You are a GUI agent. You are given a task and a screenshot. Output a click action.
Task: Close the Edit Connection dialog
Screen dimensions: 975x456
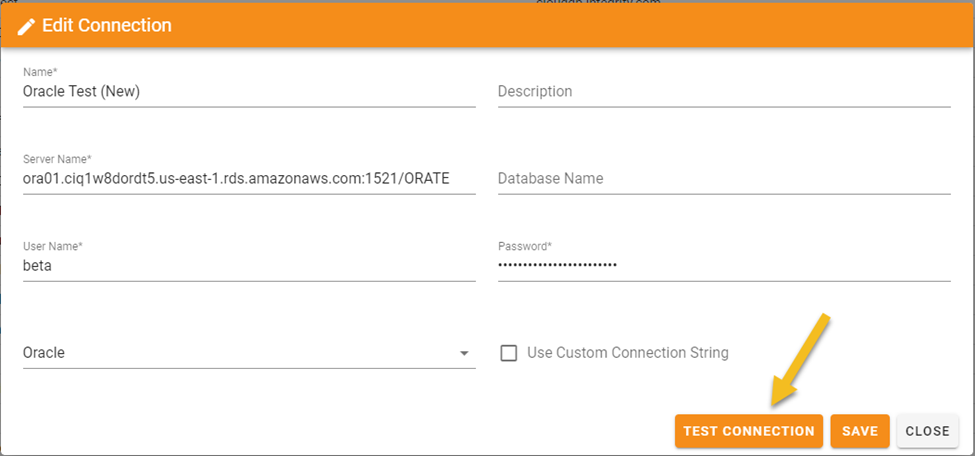click(x=927, y=431)
